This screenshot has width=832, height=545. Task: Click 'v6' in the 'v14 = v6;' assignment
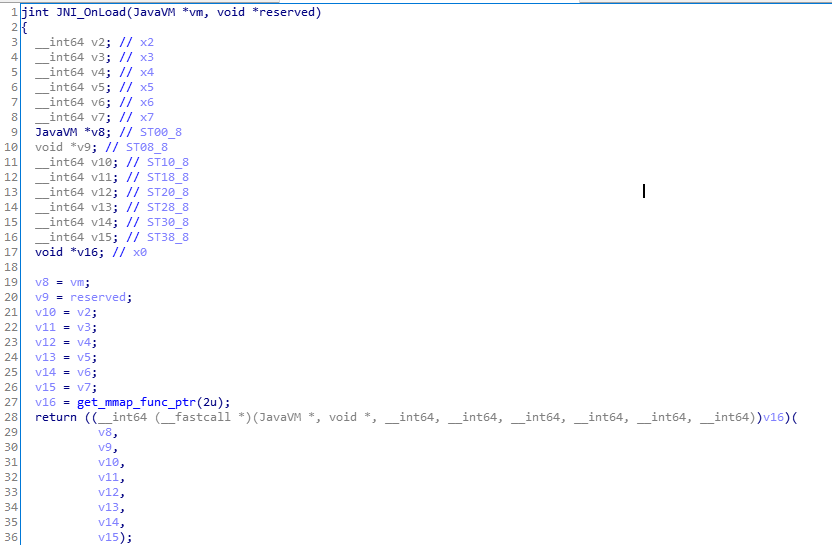(84, 372)
